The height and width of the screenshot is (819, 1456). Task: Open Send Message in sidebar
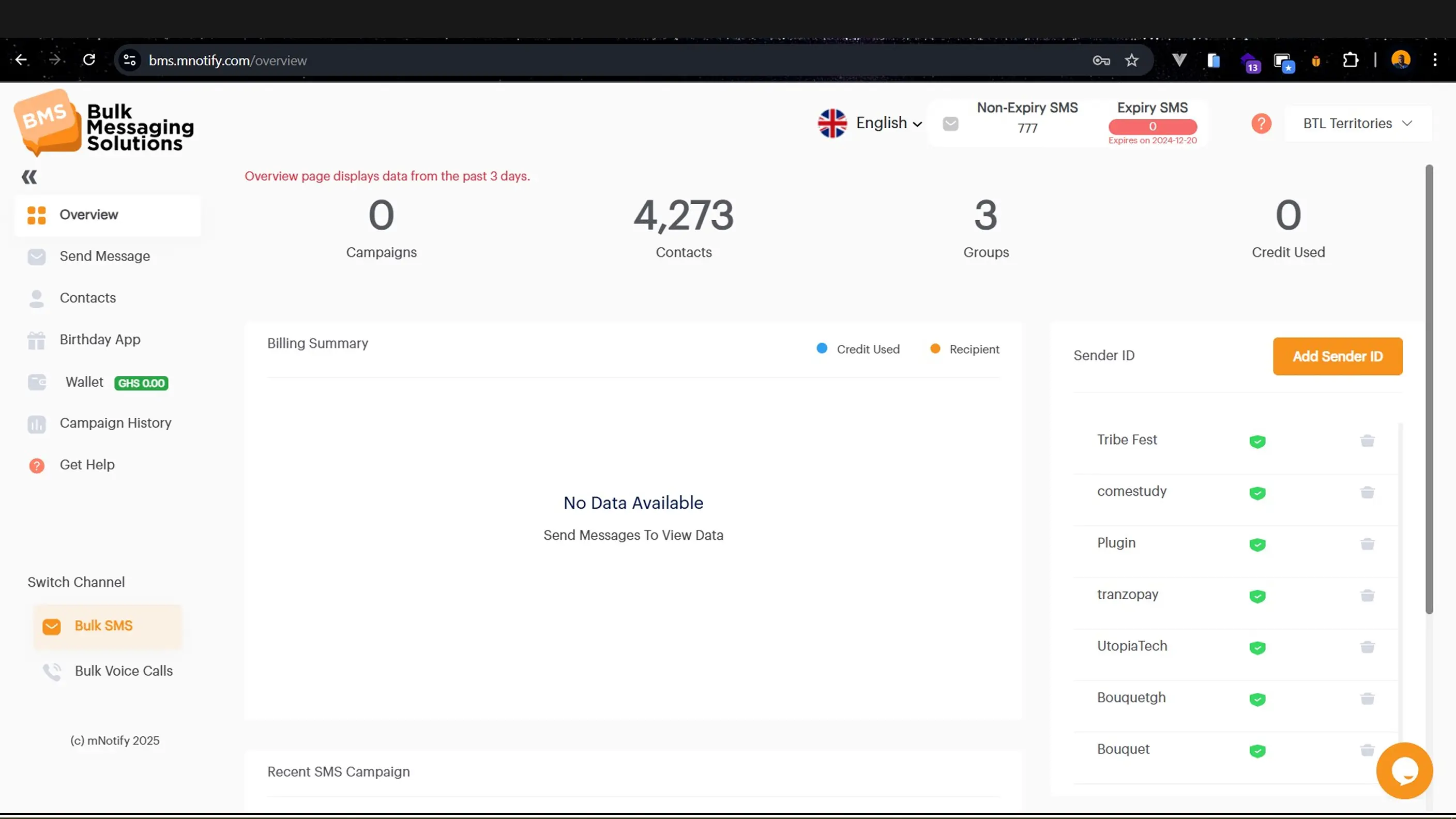pyautogui.click(x=104, y=256)
